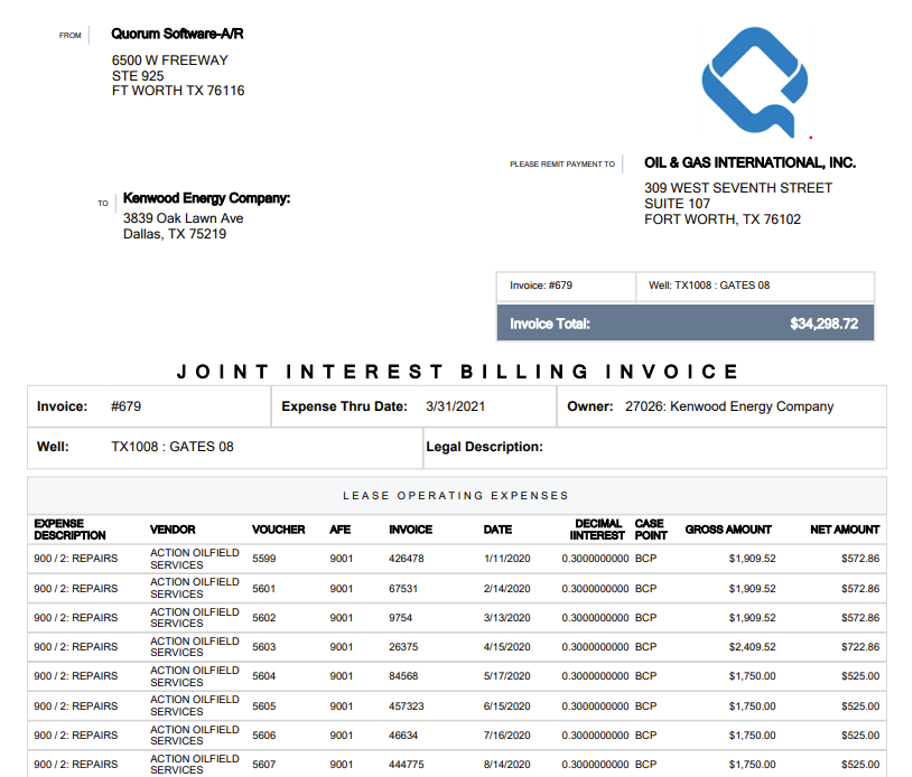Select invoice number 26375
Viewport: 912px width, 777px height.
(x=404, y=647)
